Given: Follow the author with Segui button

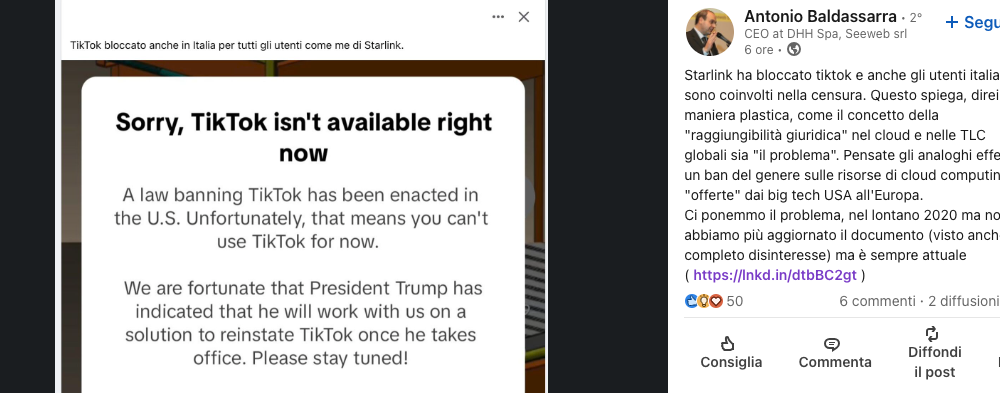Looking at the screenshot, I should pos(972,22).
